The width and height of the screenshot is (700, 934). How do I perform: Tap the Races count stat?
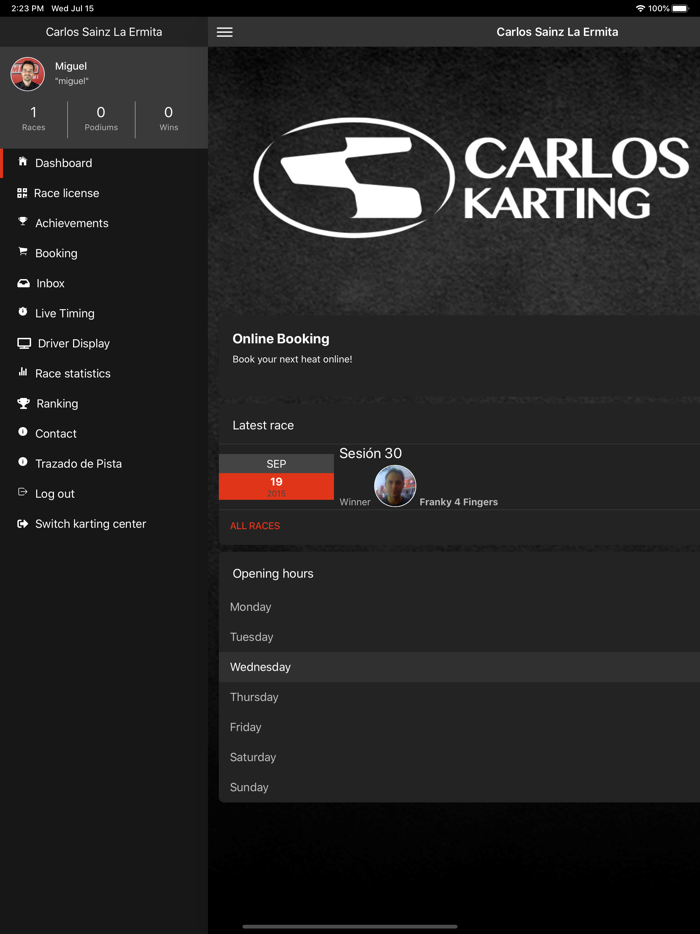33,119
